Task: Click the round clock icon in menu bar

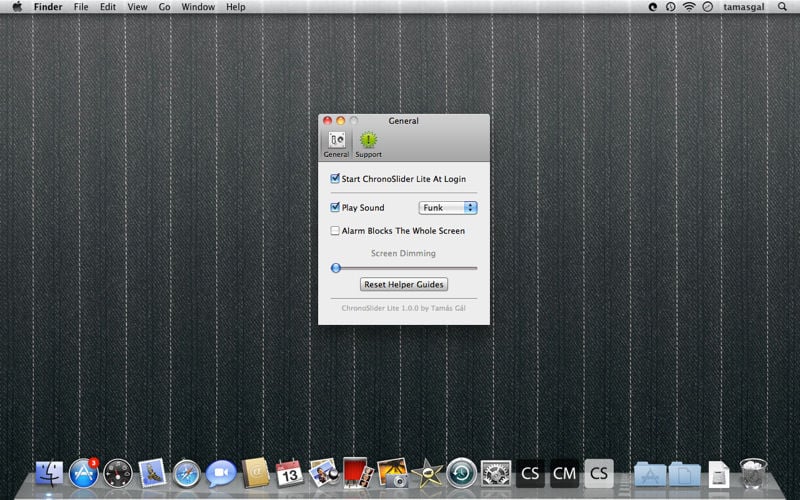Action: point(707,7)
